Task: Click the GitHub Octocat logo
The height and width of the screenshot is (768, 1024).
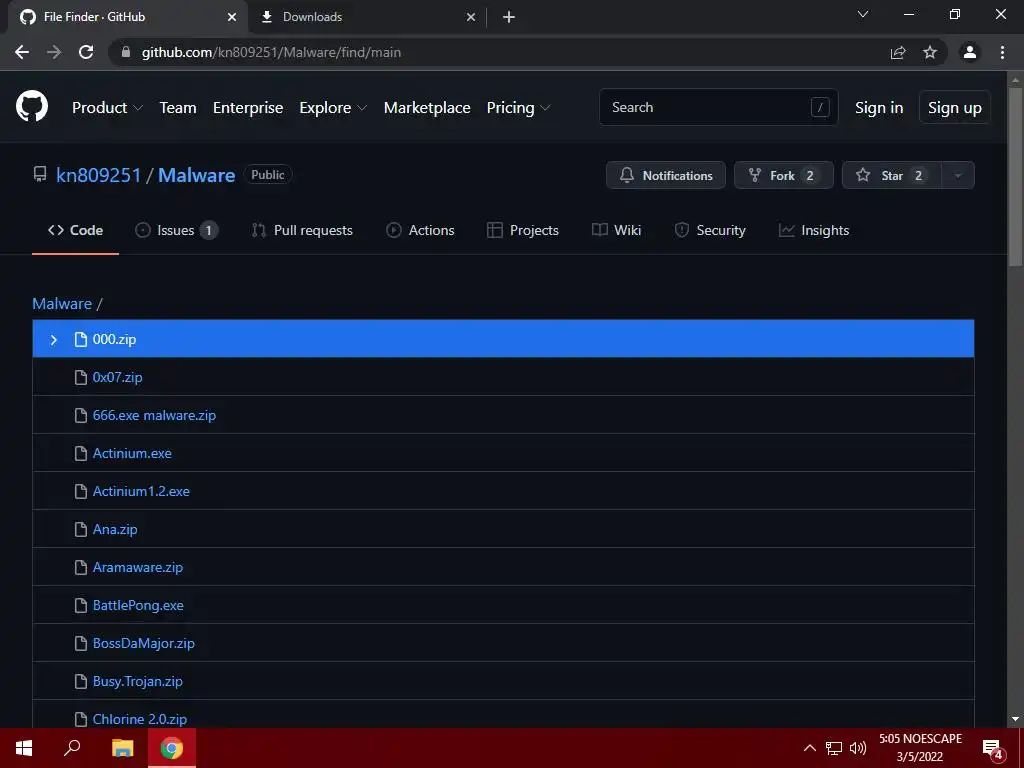Action: [x=31, y=107]
